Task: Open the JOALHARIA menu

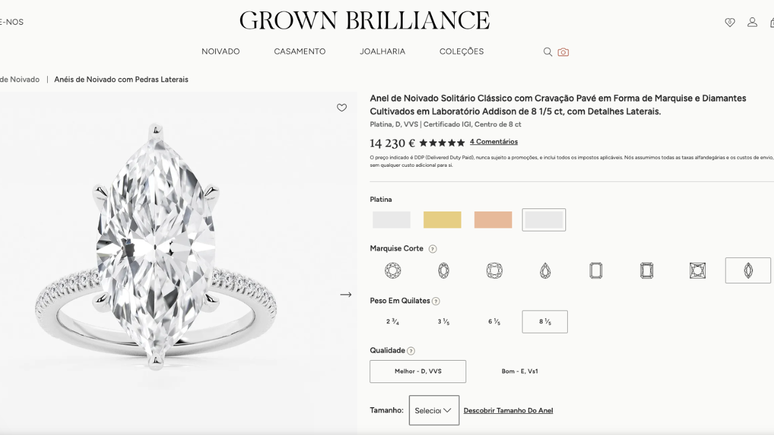Action: [x=383, y=51]
